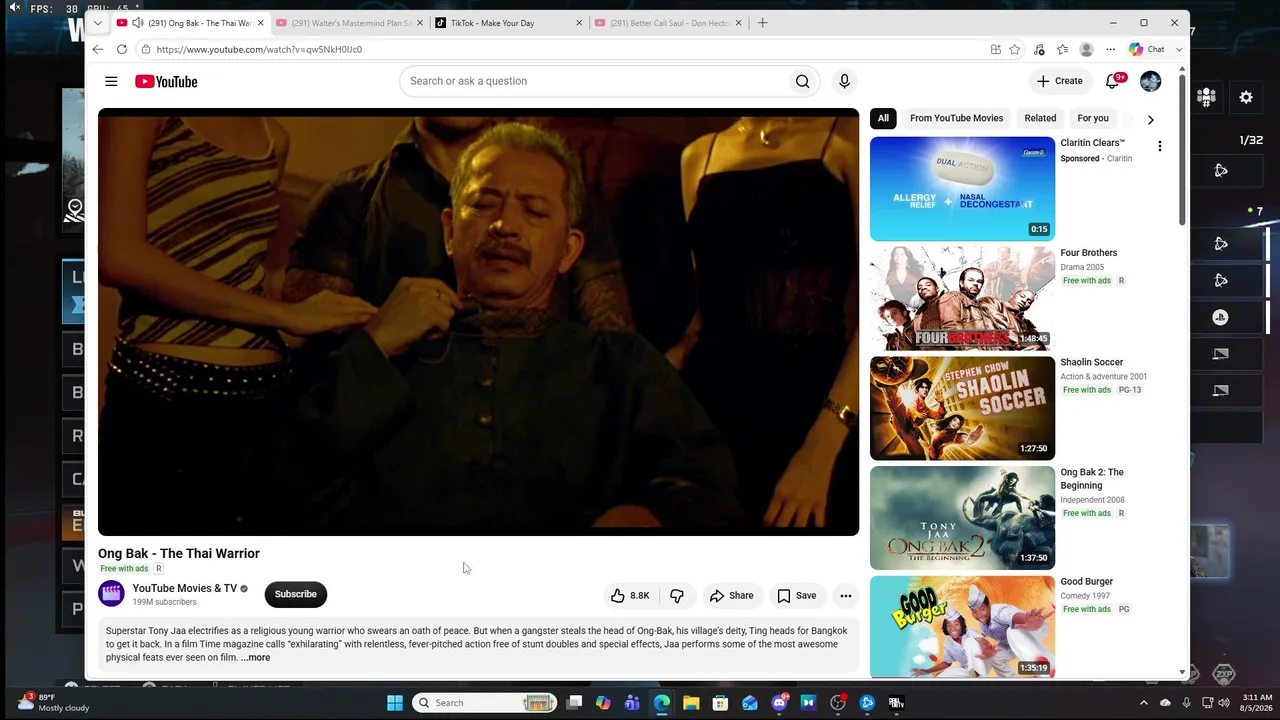This screenshot has height=720, width=1280.
Task: Show hidden system tray icons
Action: [x=1144, y=703]
